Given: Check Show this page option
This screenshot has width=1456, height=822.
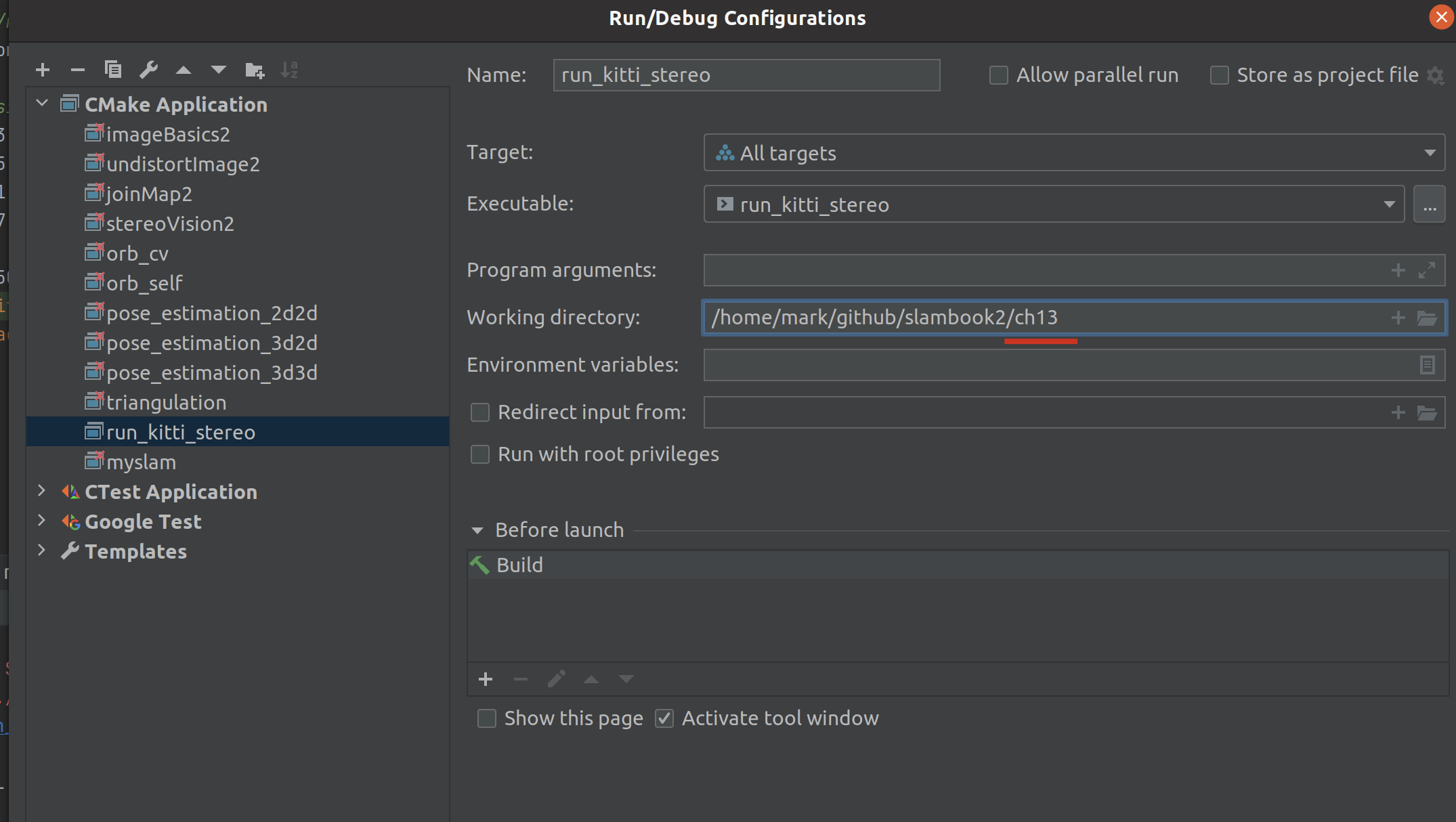Looking at the screenshot, I should tap(487, 718).
